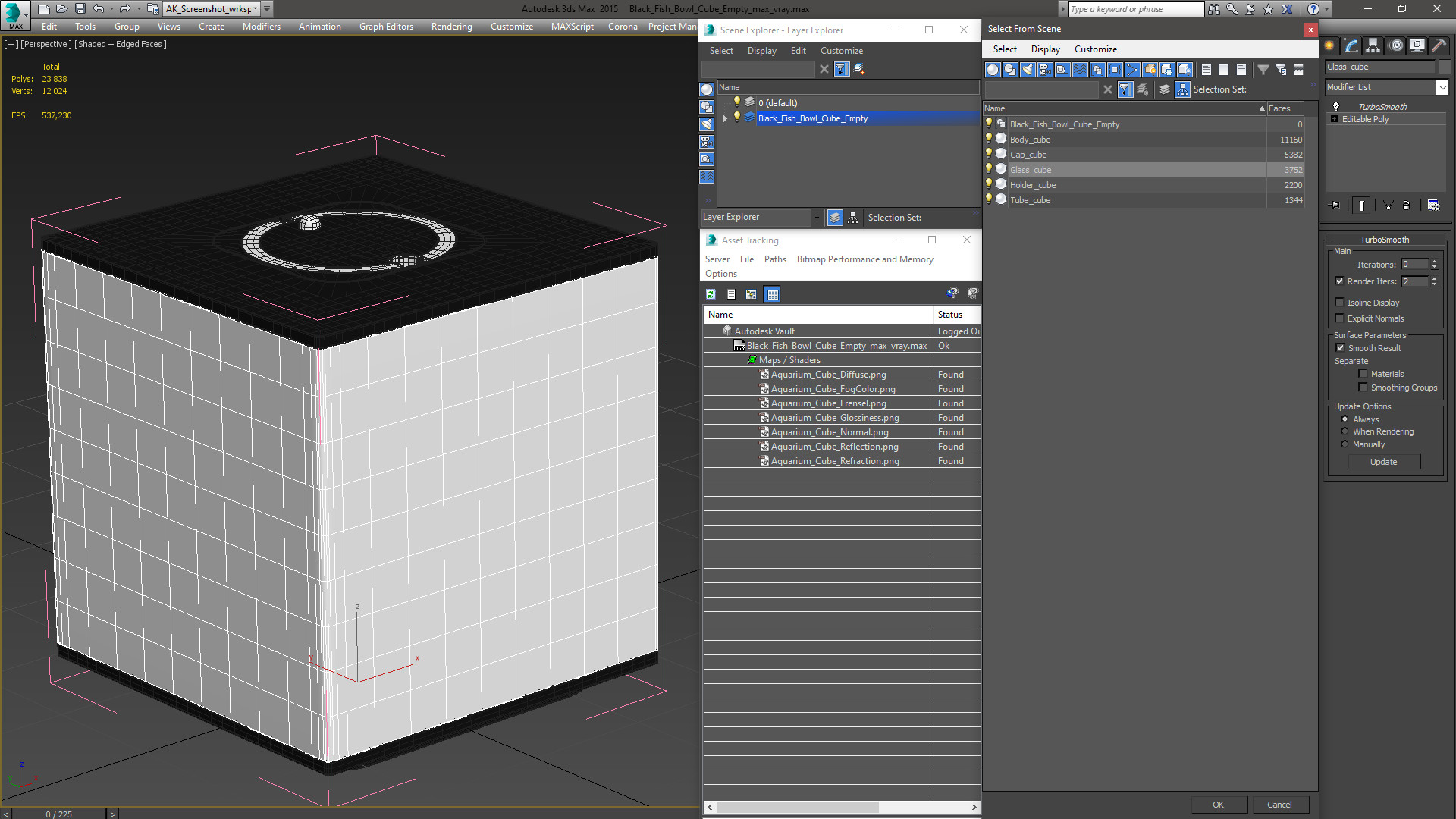1456x819 pixels.
Task: Open the Hierarchy command panel tab
Action: click(1373, 45)
